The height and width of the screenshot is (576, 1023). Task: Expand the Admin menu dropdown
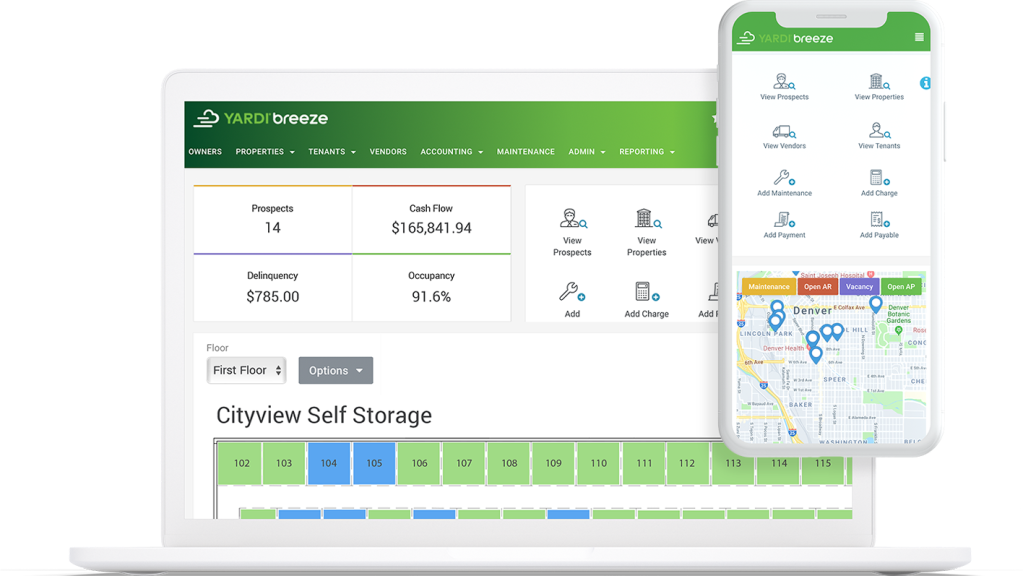click(587, 152)
